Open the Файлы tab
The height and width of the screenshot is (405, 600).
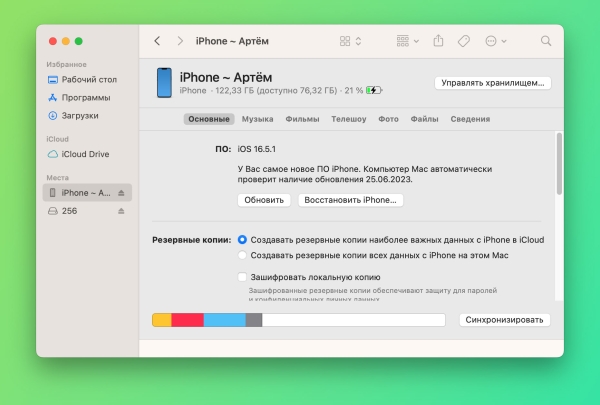point(424,119)
